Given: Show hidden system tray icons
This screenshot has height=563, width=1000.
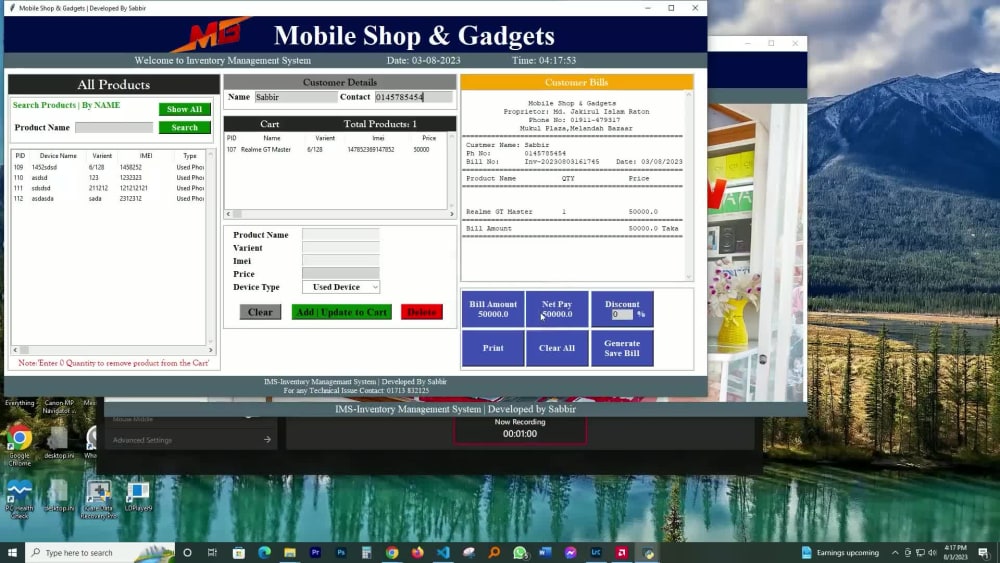Looking at the screenshot, I should click(895, 553).
